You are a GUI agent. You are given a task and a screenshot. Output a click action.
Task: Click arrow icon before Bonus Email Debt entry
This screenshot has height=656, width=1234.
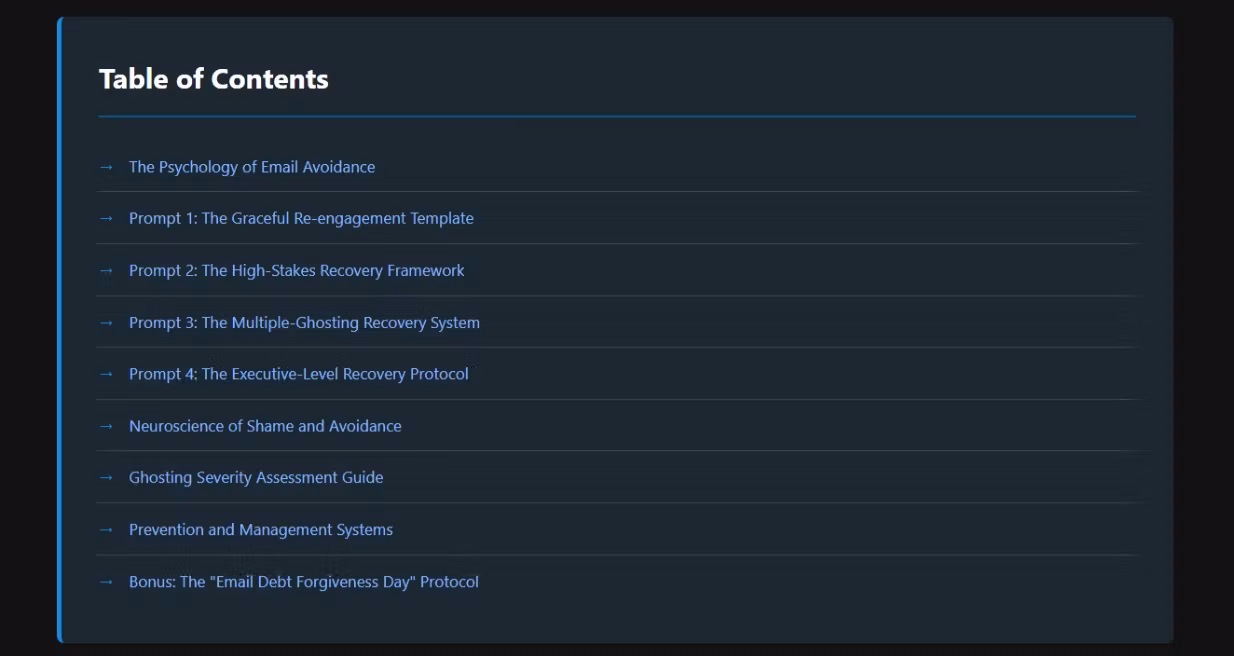[x=106, y=581]
